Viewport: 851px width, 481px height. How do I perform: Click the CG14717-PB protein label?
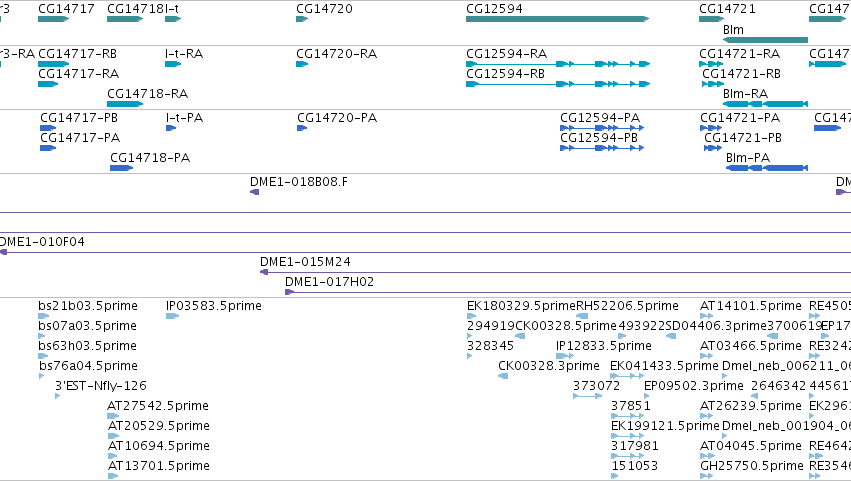pos(79,118)
